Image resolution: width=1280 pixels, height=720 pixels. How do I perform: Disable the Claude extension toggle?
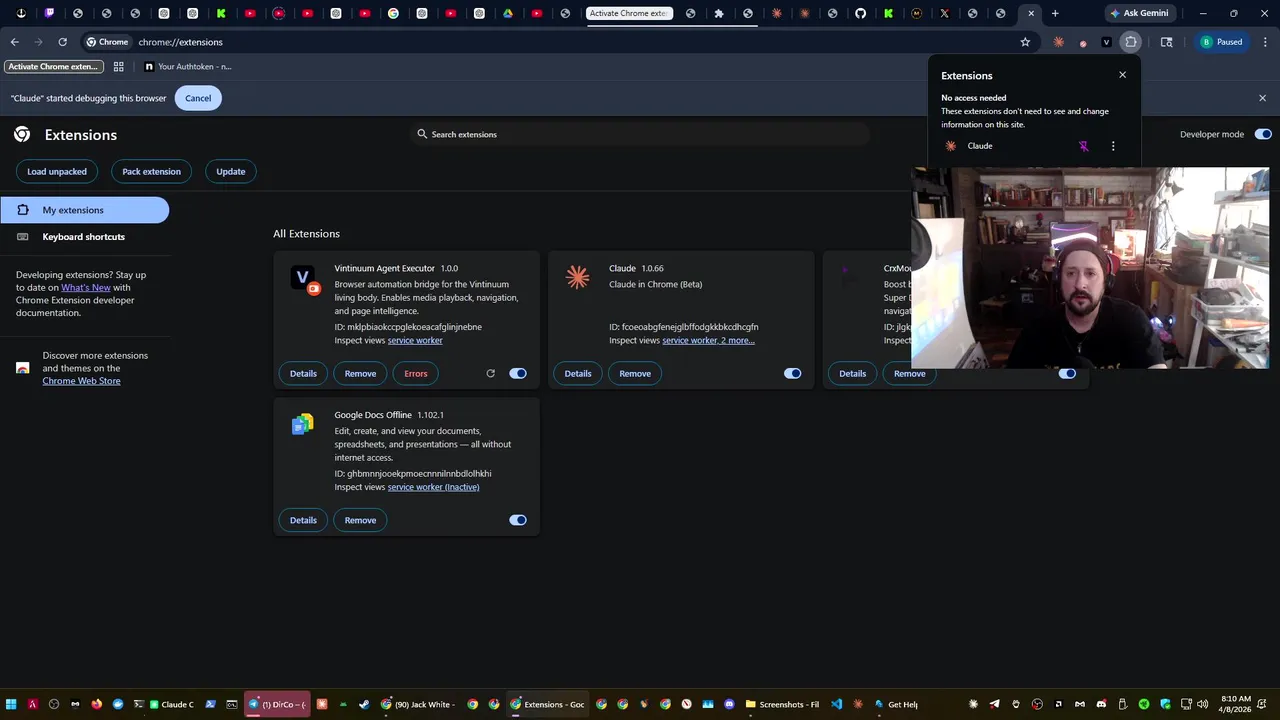click(x=792, y=373)
